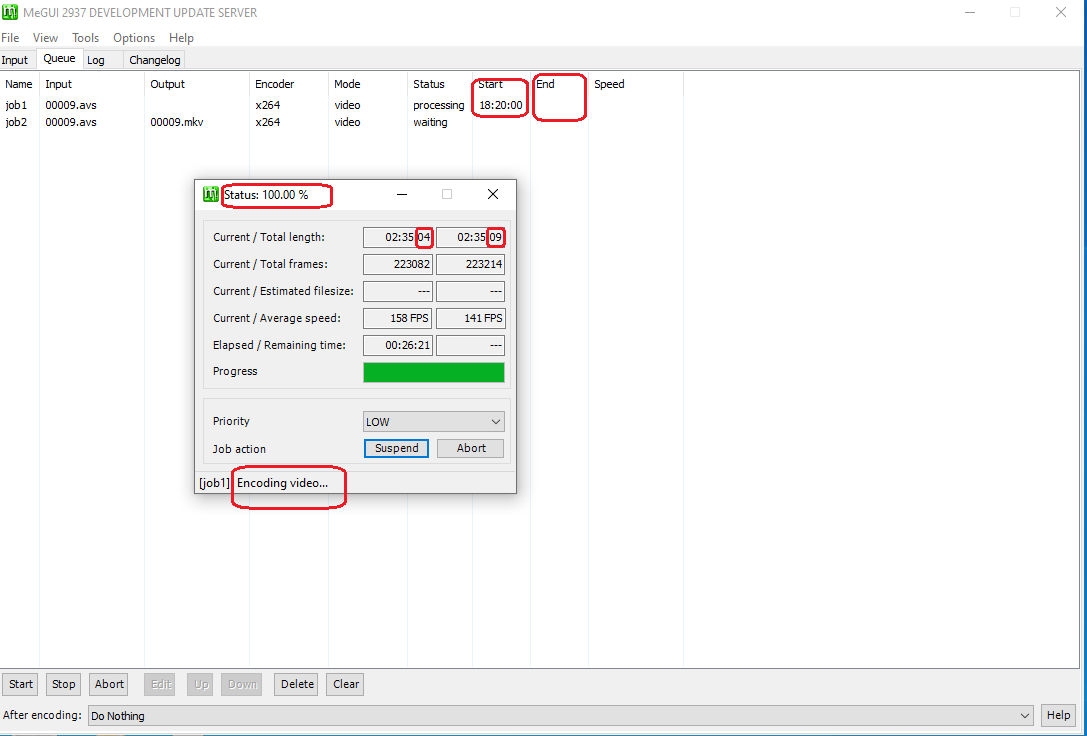Click the elapsed time field 00:26:21
The image size is (1087, 736).
398,345
